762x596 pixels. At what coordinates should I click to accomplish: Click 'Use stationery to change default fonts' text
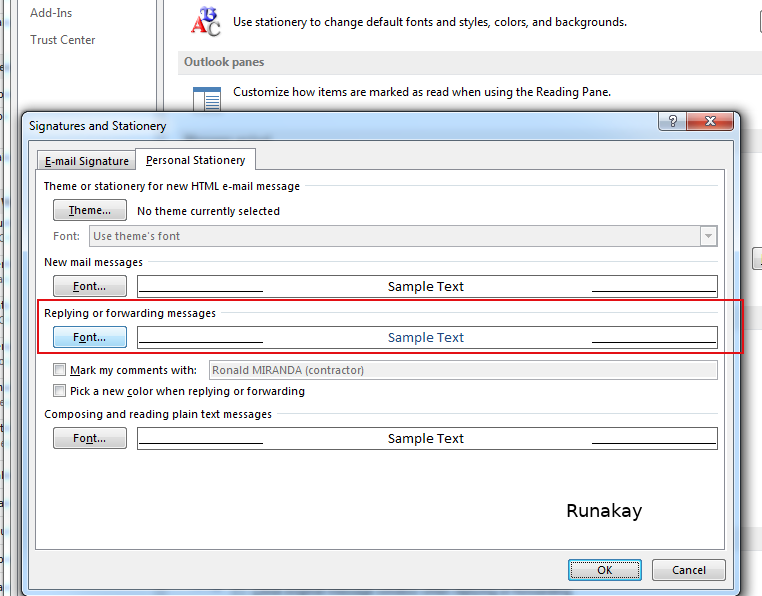coord(430,22)
